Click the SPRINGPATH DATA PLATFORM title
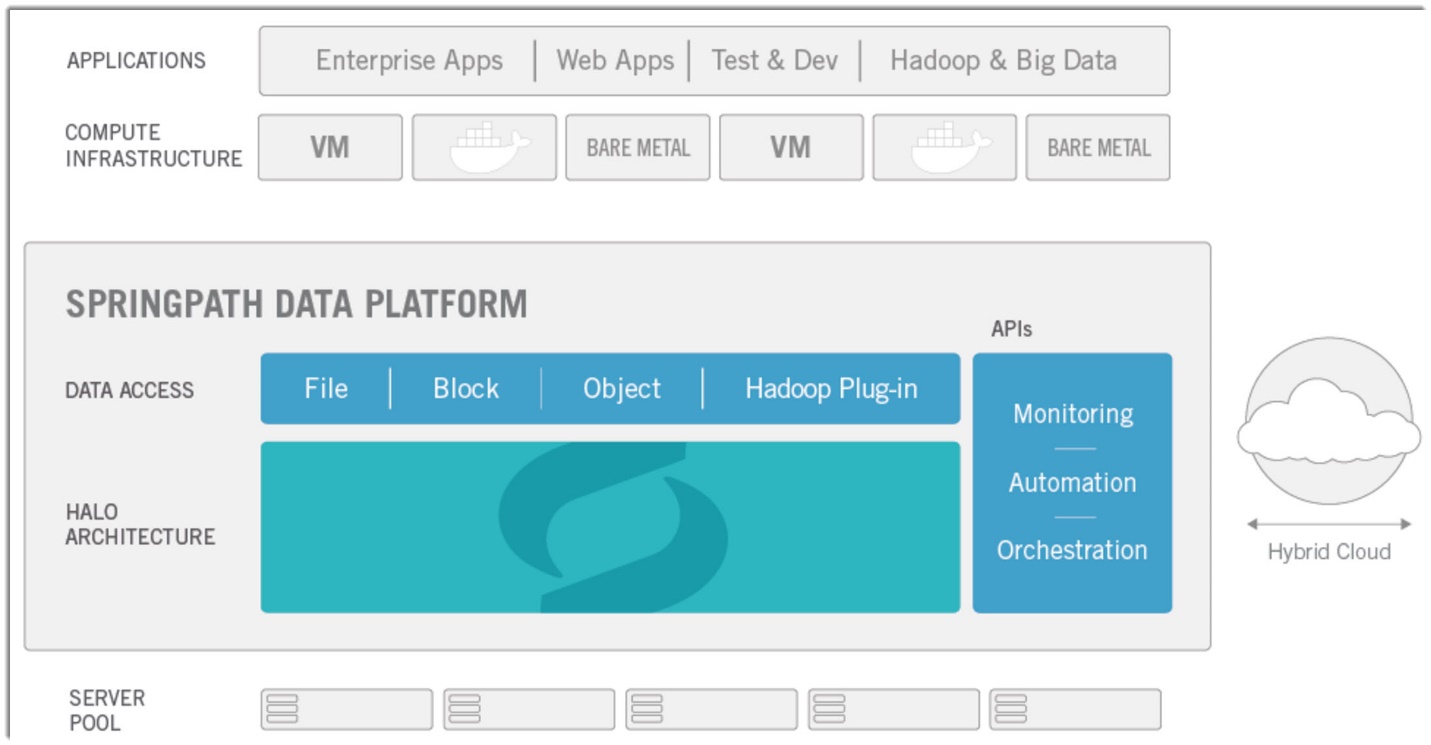Screen dimensions: 1431x745 click(x=296, y=304)
